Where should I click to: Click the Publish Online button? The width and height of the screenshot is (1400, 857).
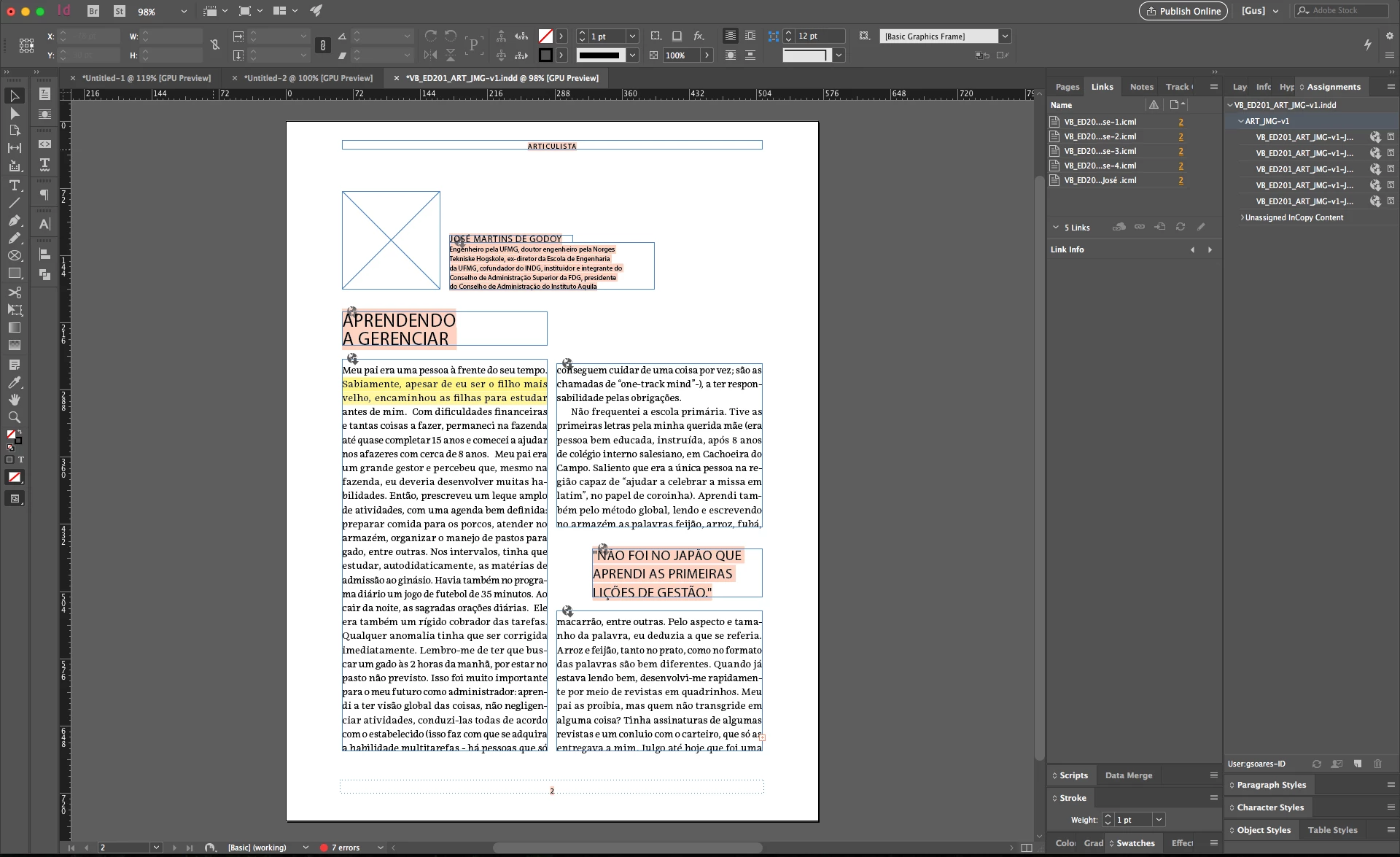(x=1183, y=11)
